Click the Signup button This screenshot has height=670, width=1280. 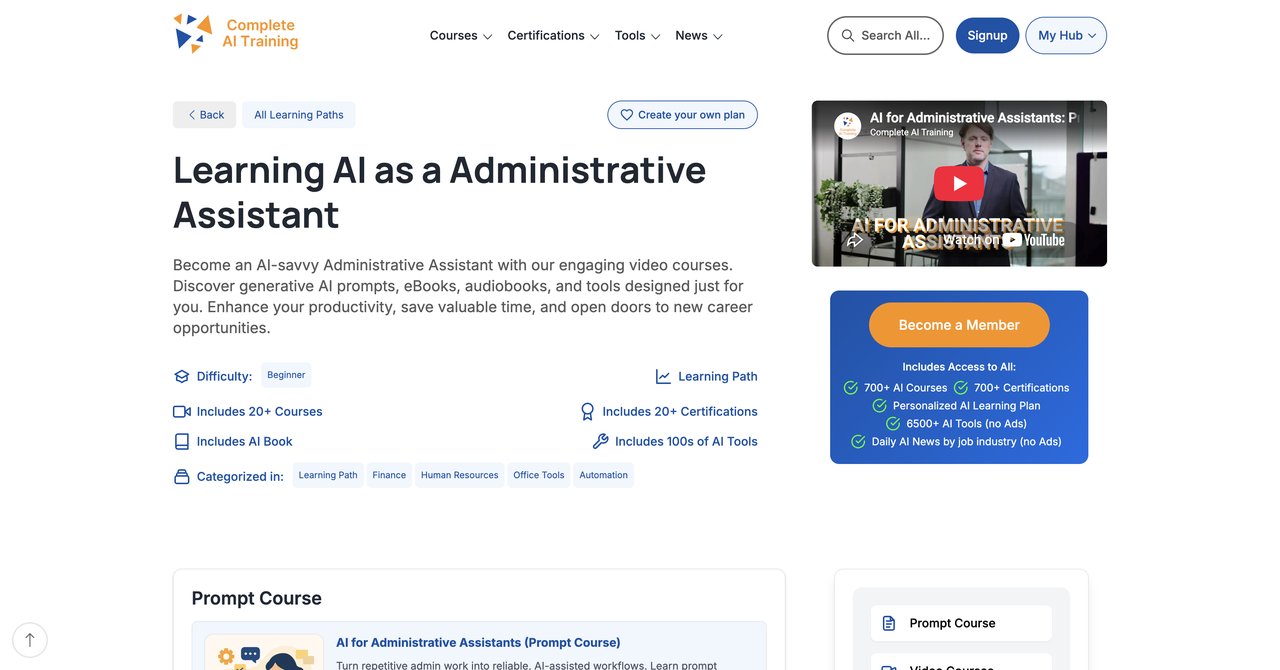(x=987, y=35)
